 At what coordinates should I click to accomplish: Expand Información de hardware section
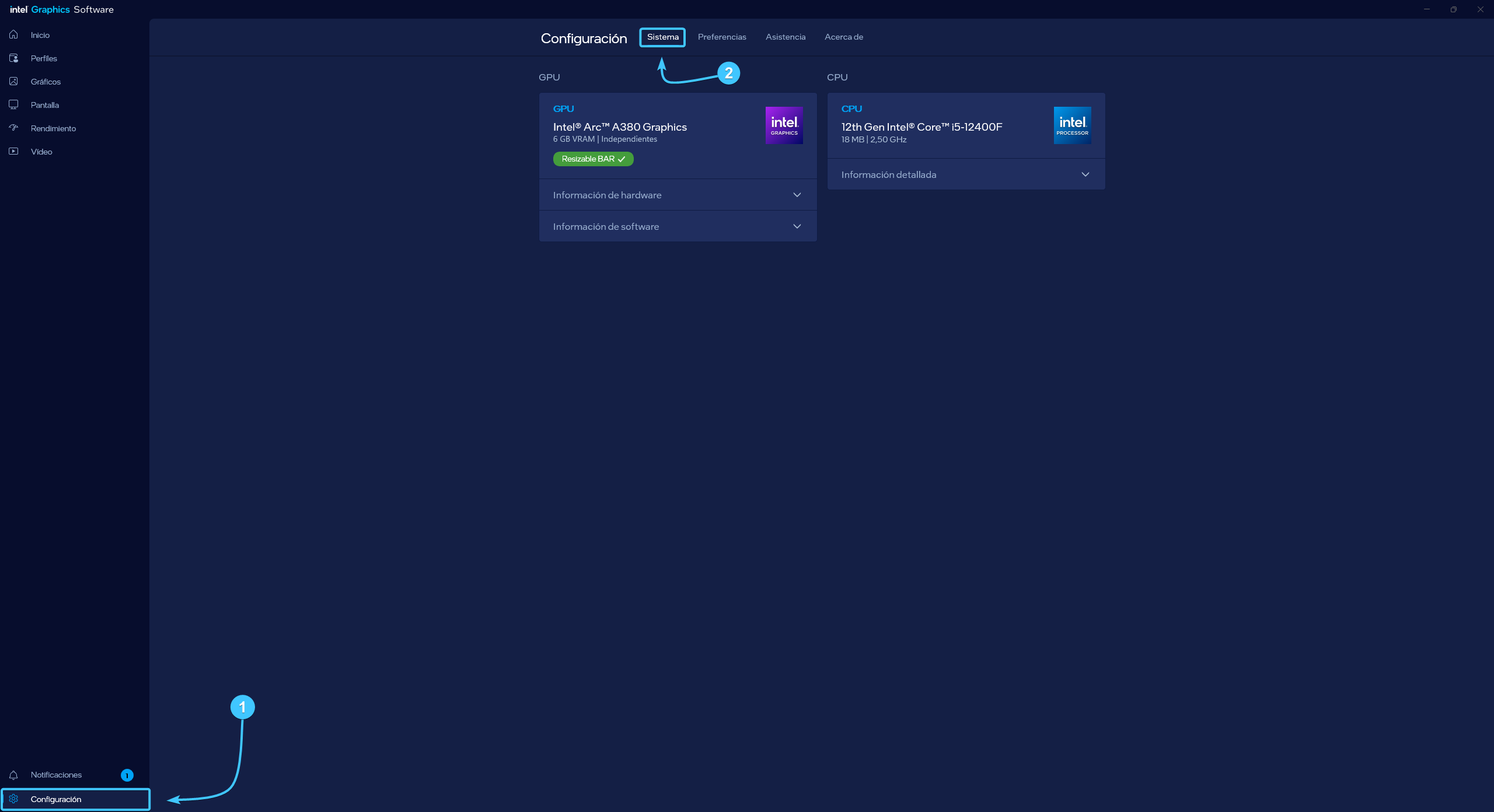[x=678, y=195]
